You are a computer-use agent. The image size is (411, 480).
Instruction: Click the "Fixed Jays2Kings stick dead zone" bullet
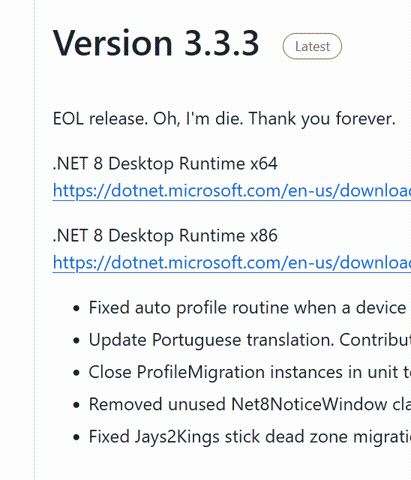[x=250, y=437]
